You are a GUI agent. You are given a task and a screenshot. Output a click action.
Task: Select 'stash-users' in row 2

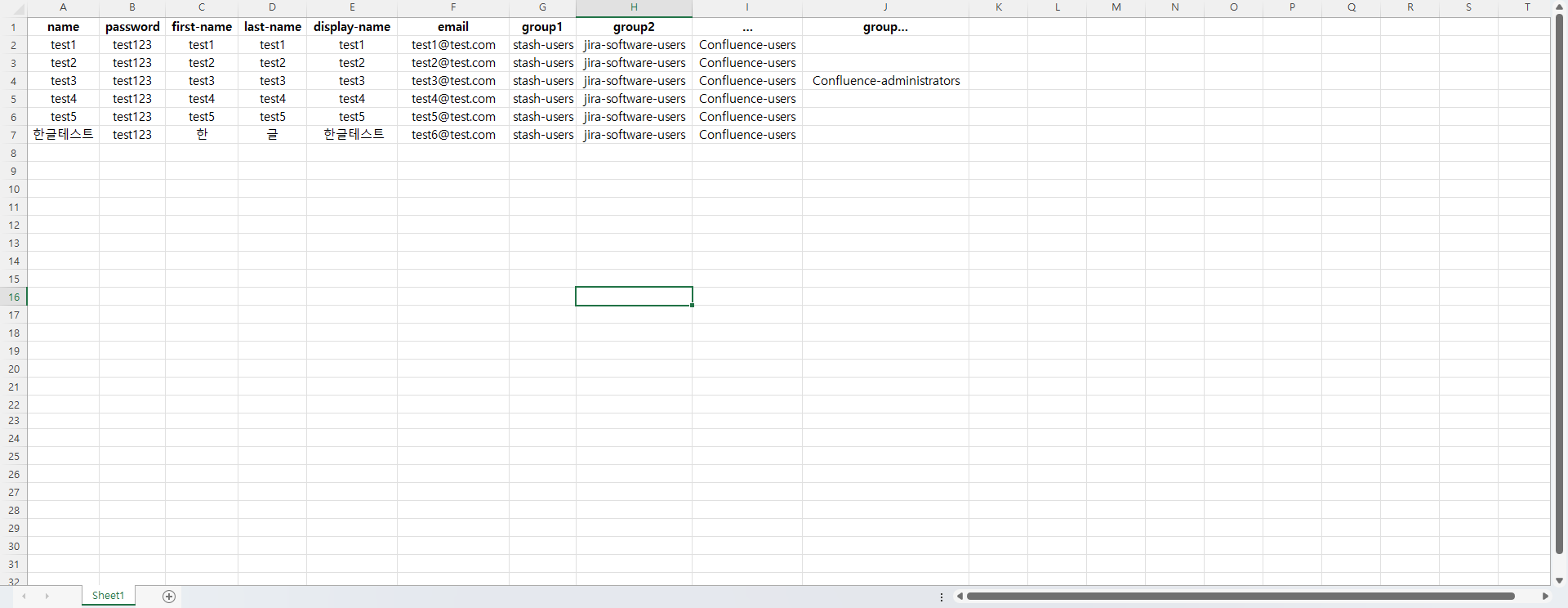tap(542, 45)
